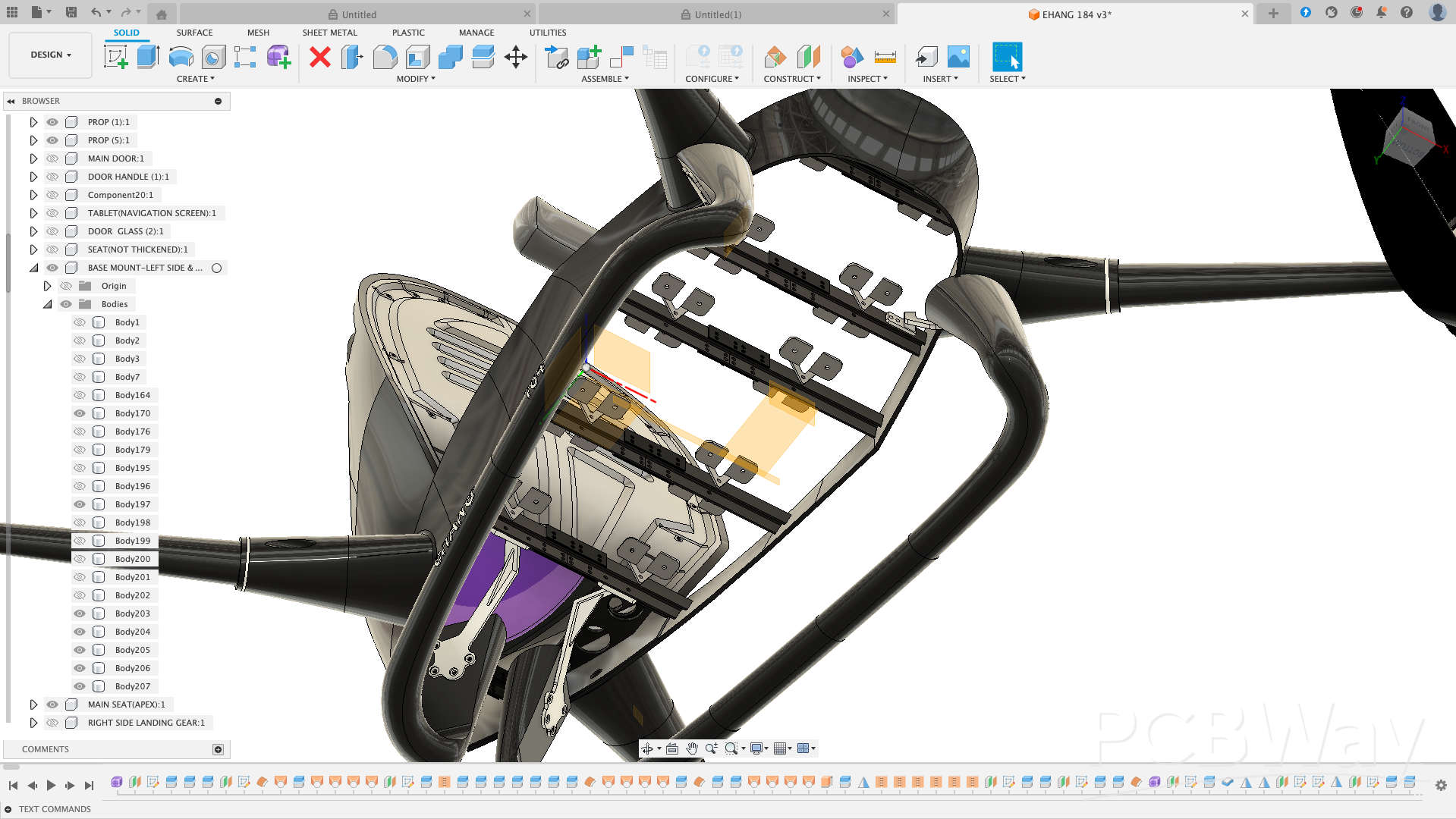Viewport: 1456px width, 819px height.
Task: Open the Measure ruler tool
Action: (885, 57)
